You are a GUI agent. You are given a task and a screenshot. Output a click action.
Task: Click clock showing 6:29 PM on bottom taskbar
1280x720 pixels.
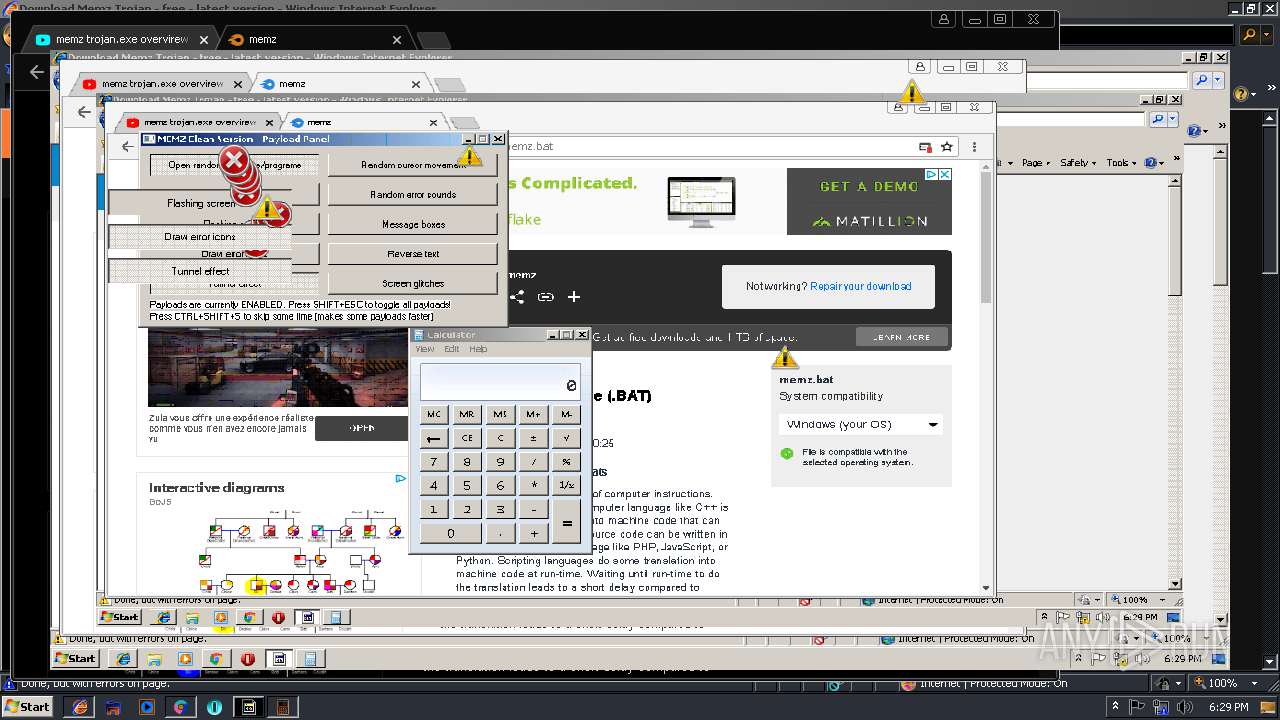coord(1229,707)
